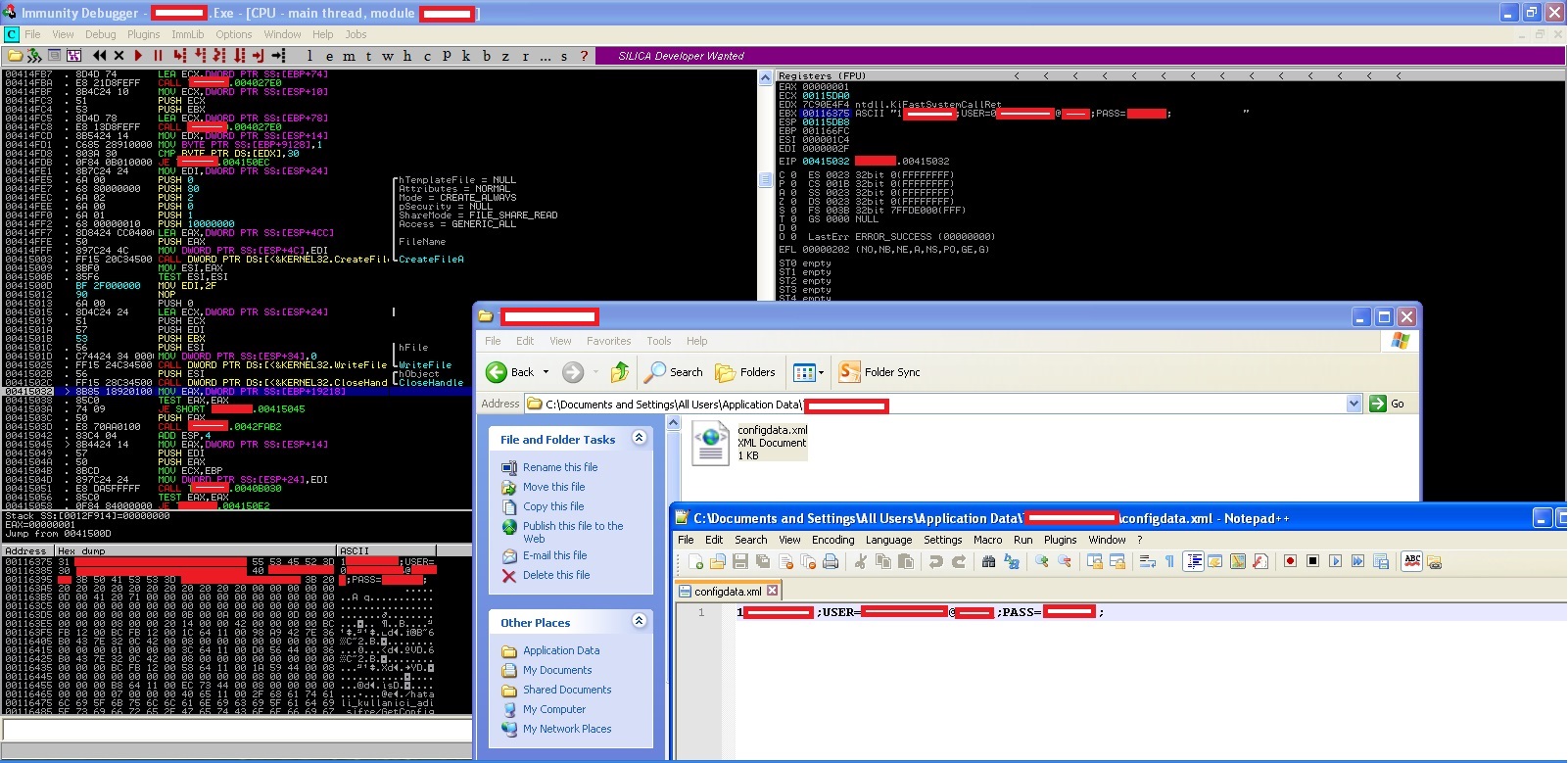Open the Macro menu in Notepad++
The image size is (1568, 763).
pyautogui.click(x=987, y=540)
